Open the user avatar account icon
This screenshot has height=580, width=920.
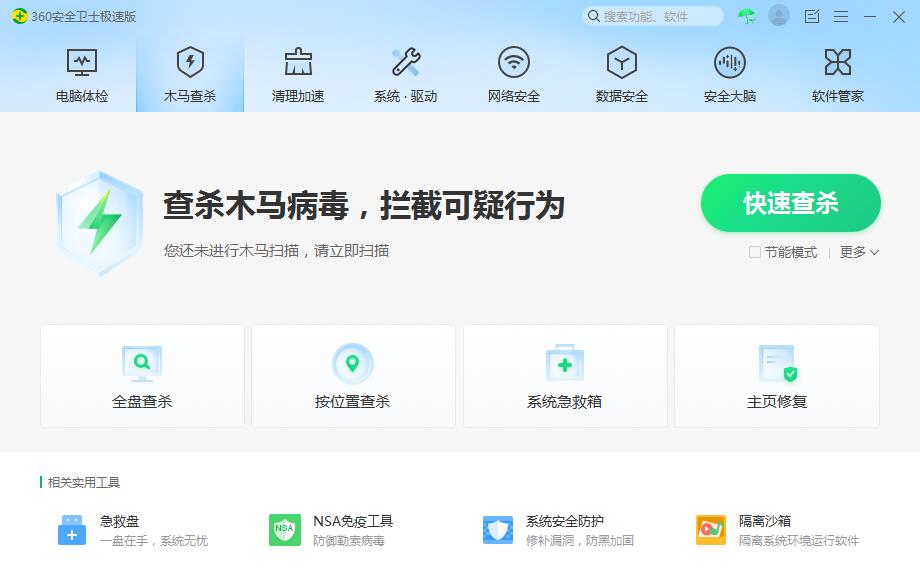pos(779,16)
